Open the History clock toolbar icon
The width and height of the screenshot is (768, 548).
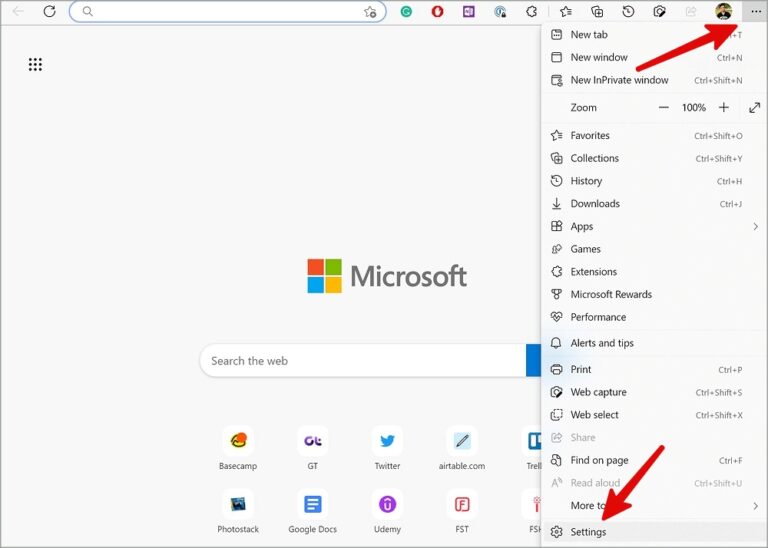point(628,11)
